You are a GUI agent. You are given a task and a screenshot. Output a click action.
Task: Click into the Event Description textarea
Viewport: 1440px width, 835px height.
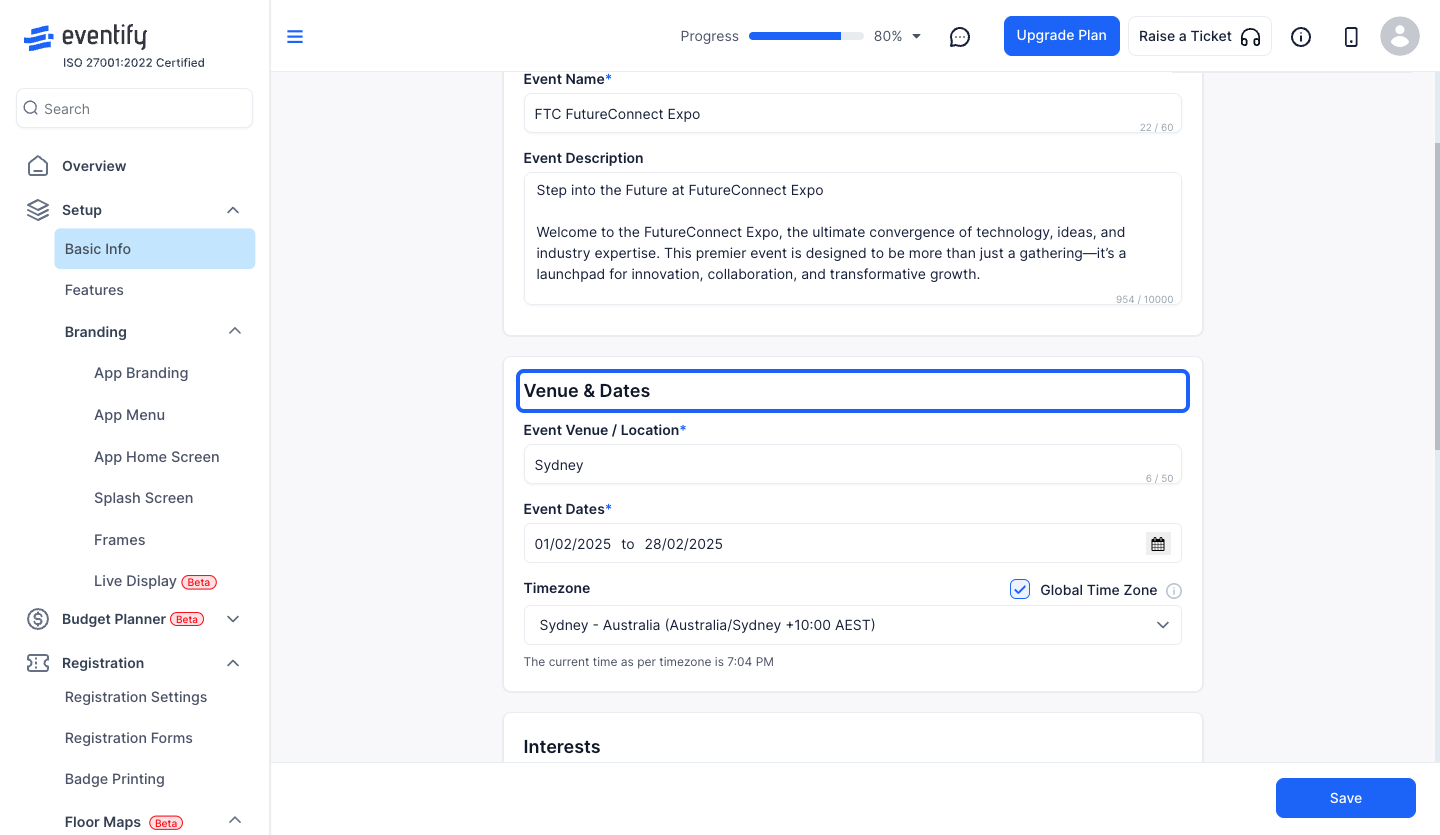click(x=852, y=239)
